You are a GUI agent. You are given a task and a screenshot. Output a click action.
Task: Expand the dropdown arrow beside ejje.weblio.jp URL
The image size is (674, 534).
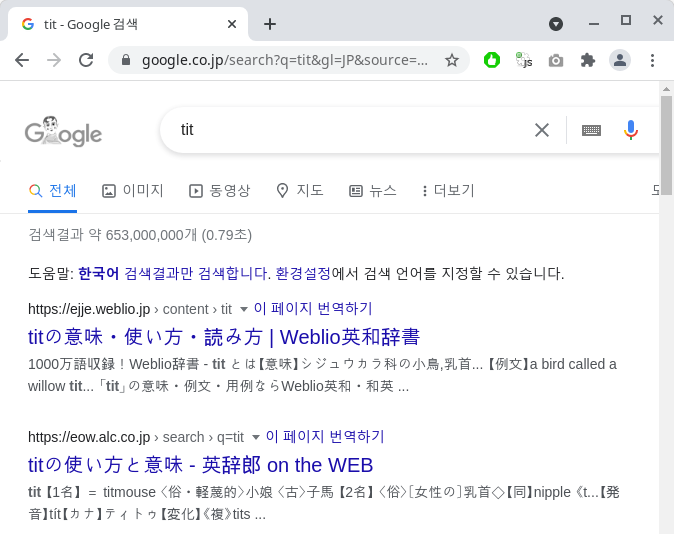tap(244, 309)
